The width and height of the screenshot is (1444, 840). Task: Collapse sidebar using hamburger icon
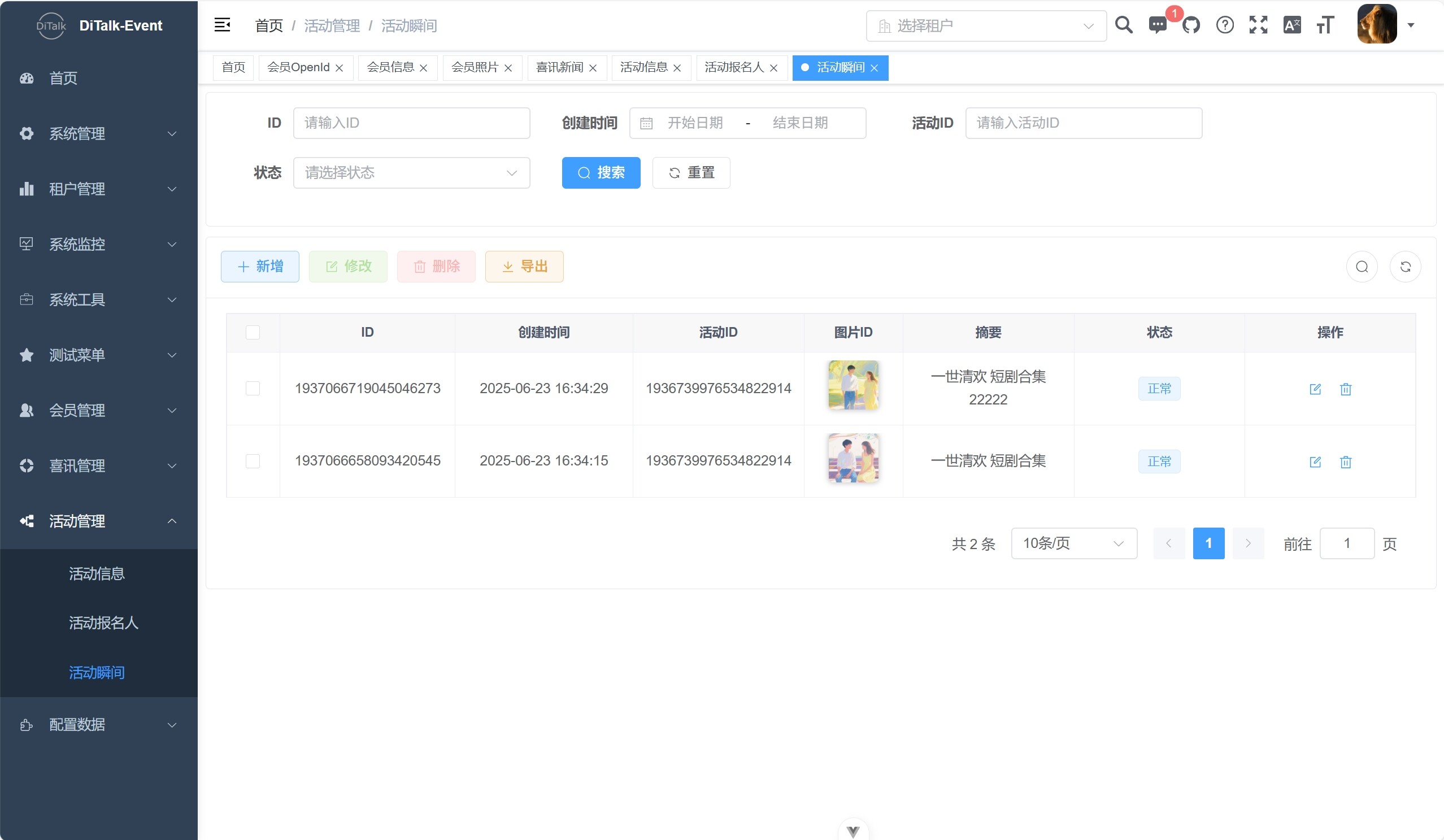(223, 25)
